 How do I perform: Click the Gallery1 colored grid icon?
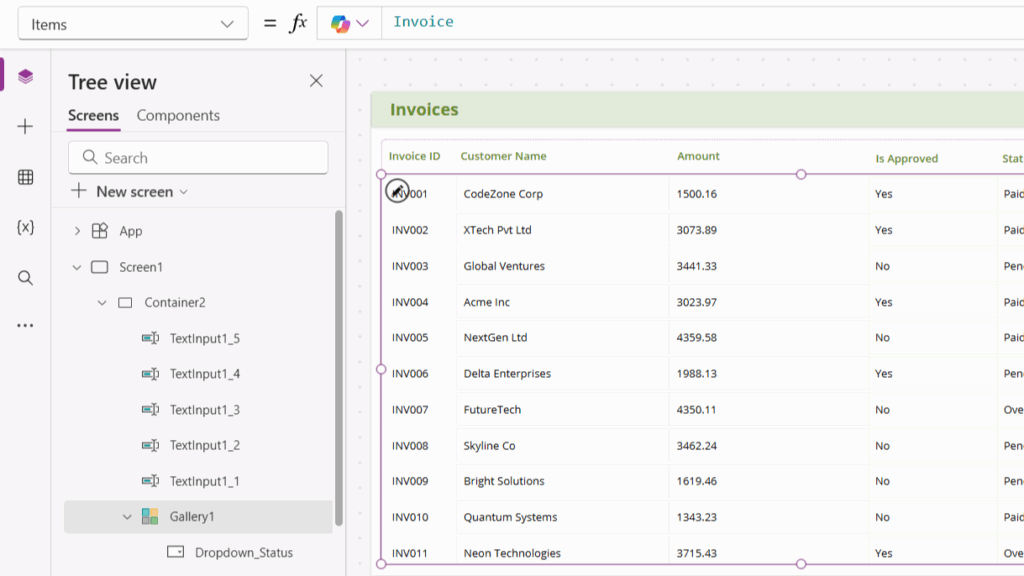[x=150, y=517]
